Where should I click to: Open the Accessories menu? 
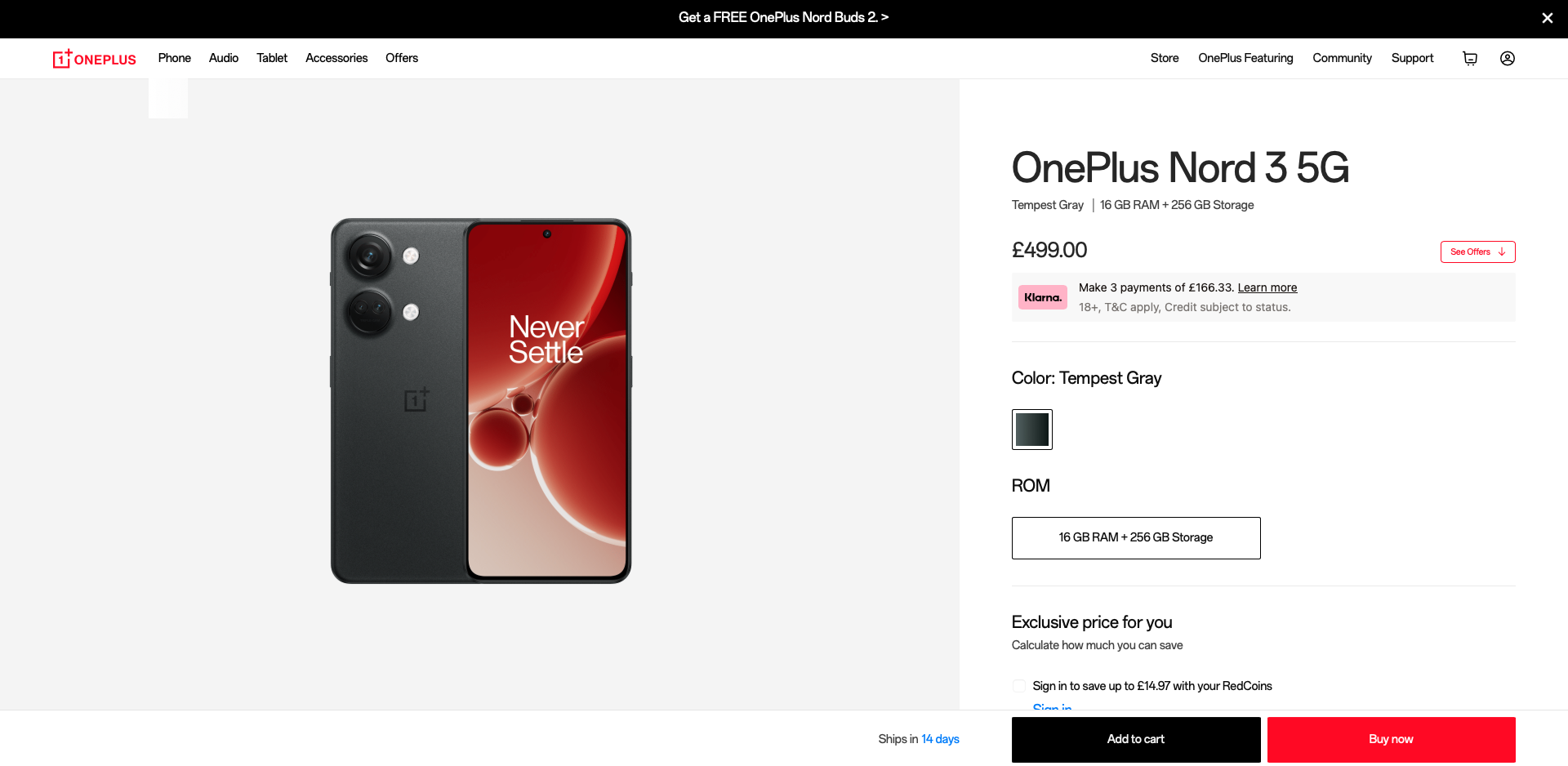coord(336,58)
